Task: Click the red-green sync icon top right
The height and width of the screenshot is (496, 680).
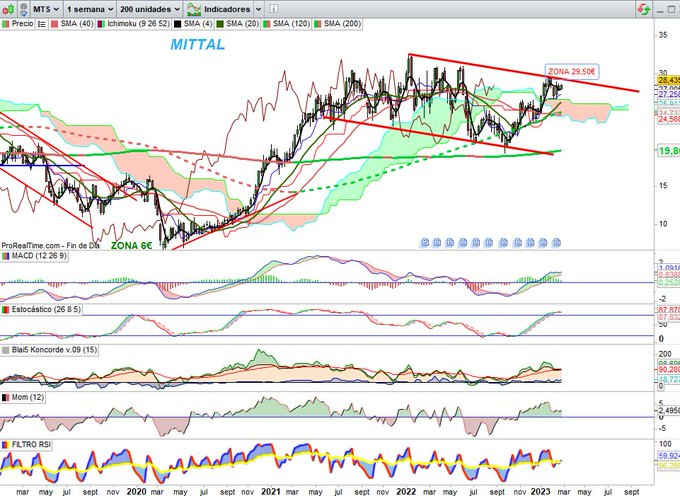Action: pos(644,9)
